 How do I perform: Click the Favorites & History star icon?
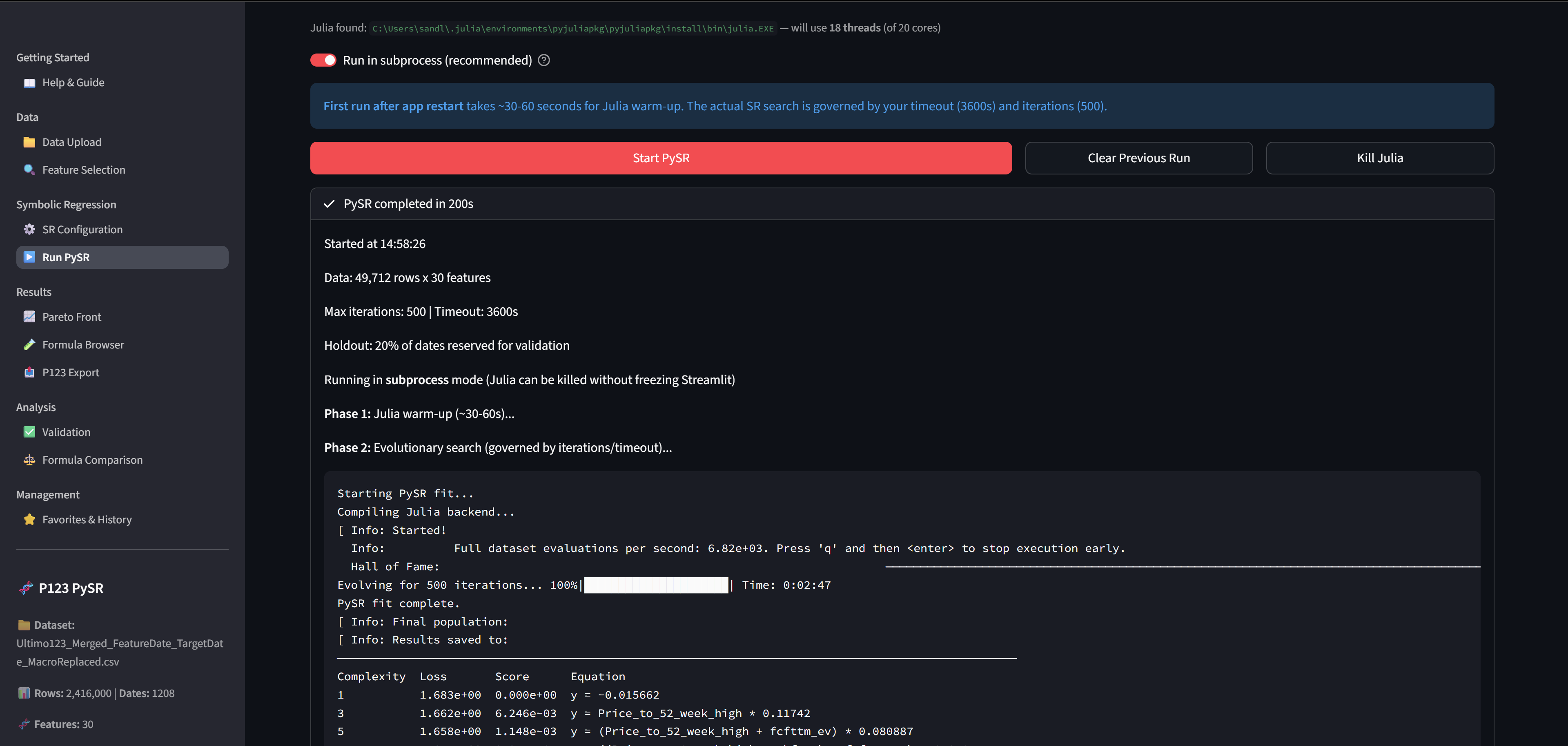[29, 519]
